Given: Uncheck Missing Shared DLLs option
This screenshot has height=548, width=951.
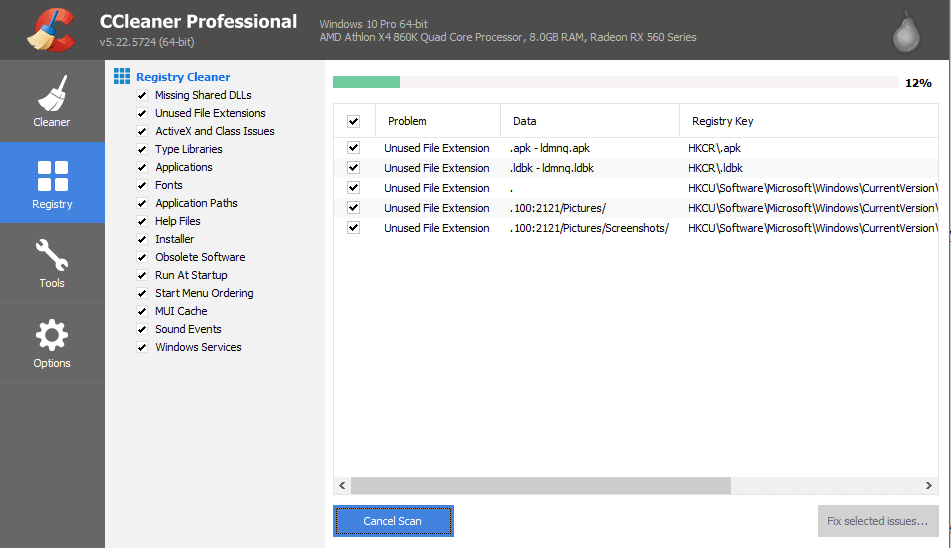Looking at the screenshot, I should pos(142,95).
